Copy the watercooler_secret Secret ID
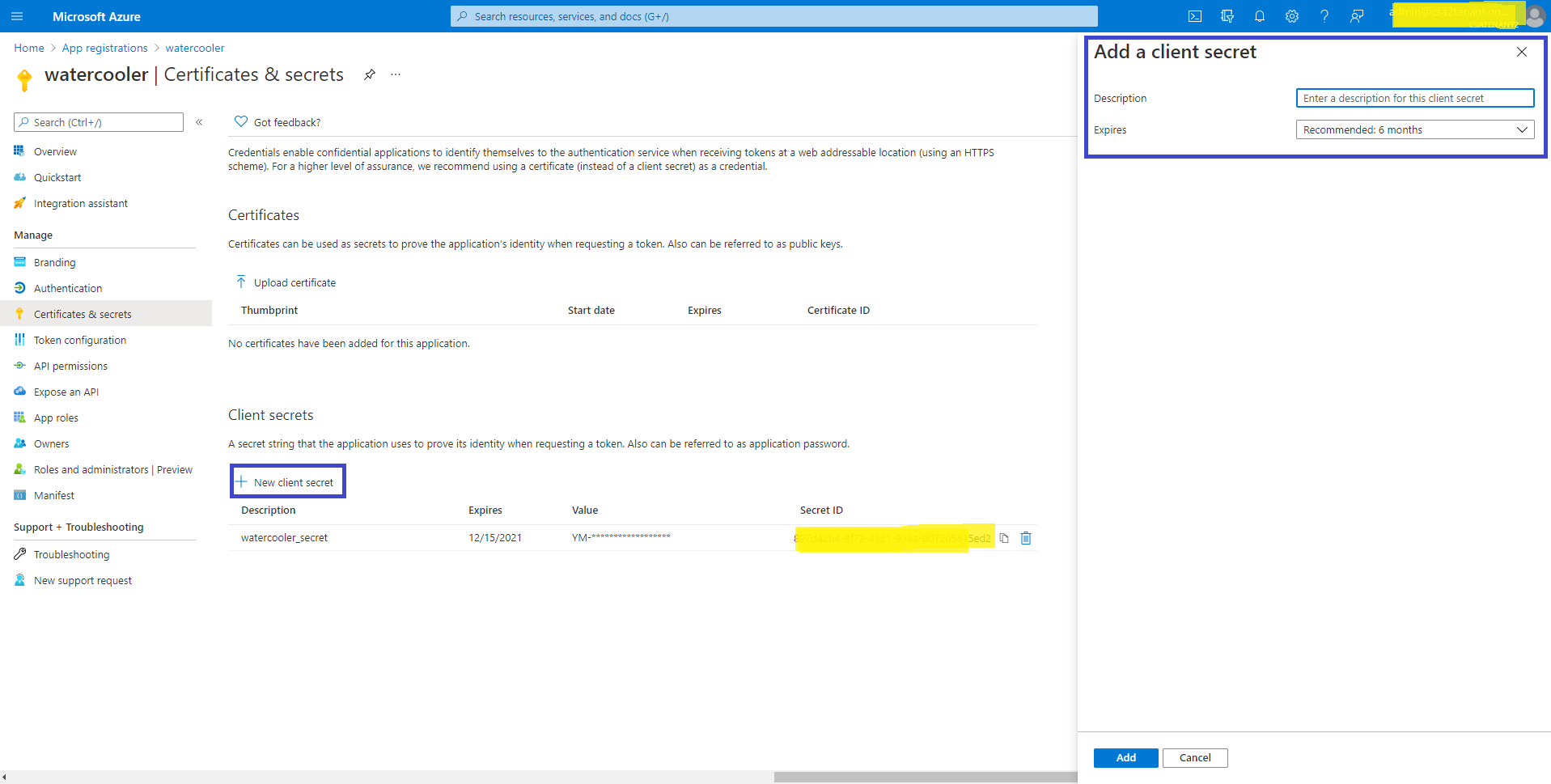 [x=1004, y=538]
